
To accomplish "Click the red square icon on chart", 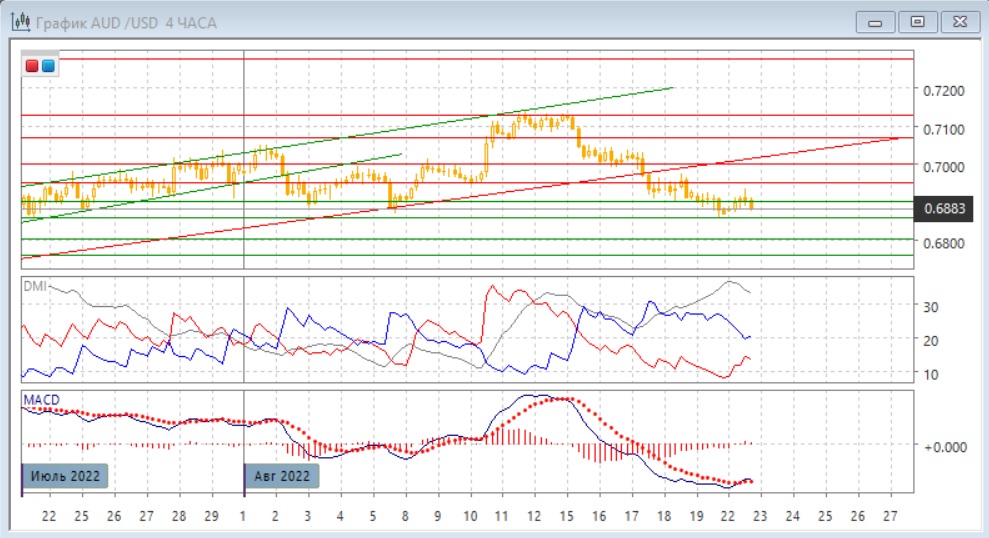I will click(x=32, y=66).
